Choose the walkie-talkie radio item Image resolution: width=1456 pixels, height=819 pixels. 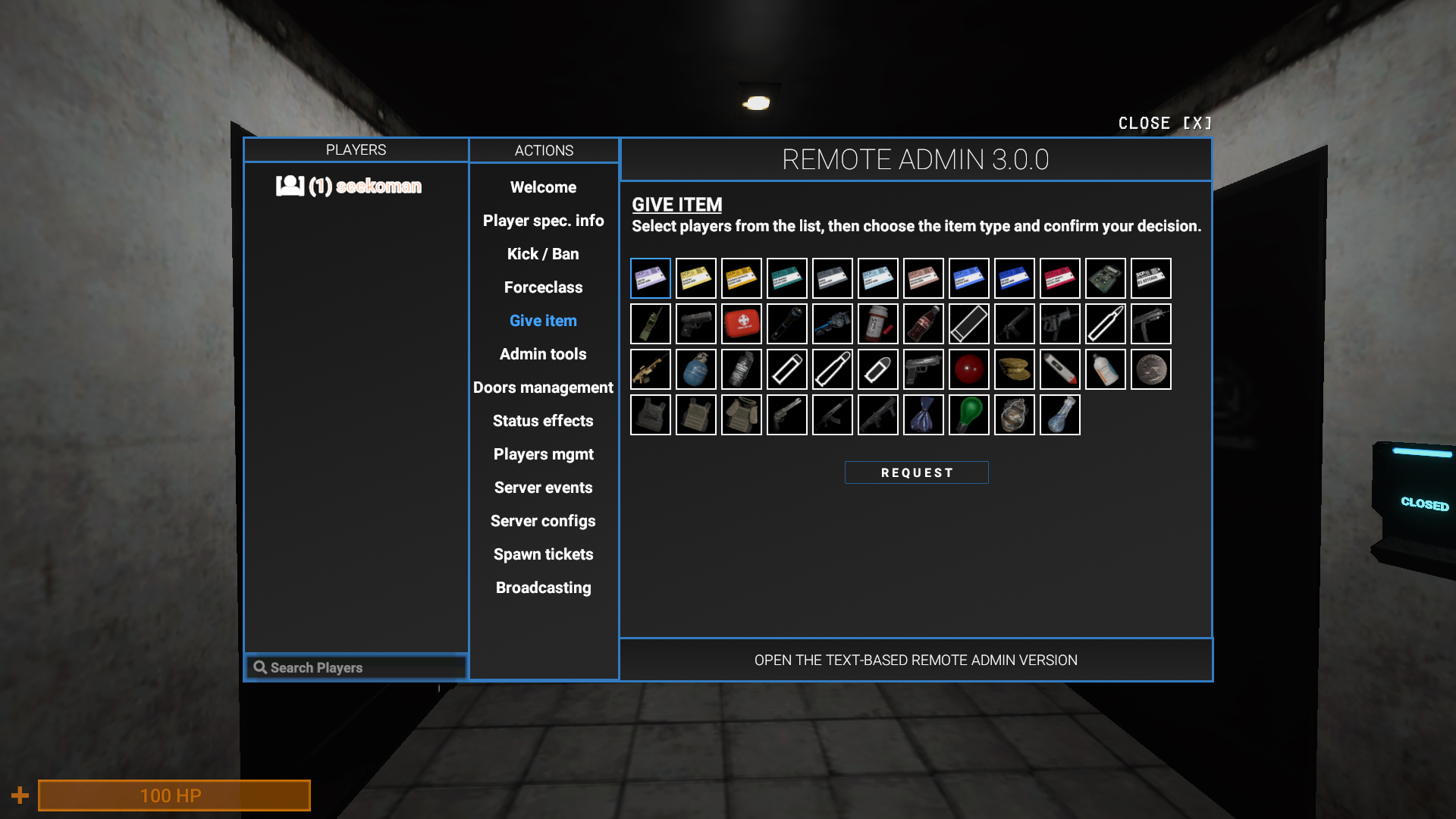point(650,324)
